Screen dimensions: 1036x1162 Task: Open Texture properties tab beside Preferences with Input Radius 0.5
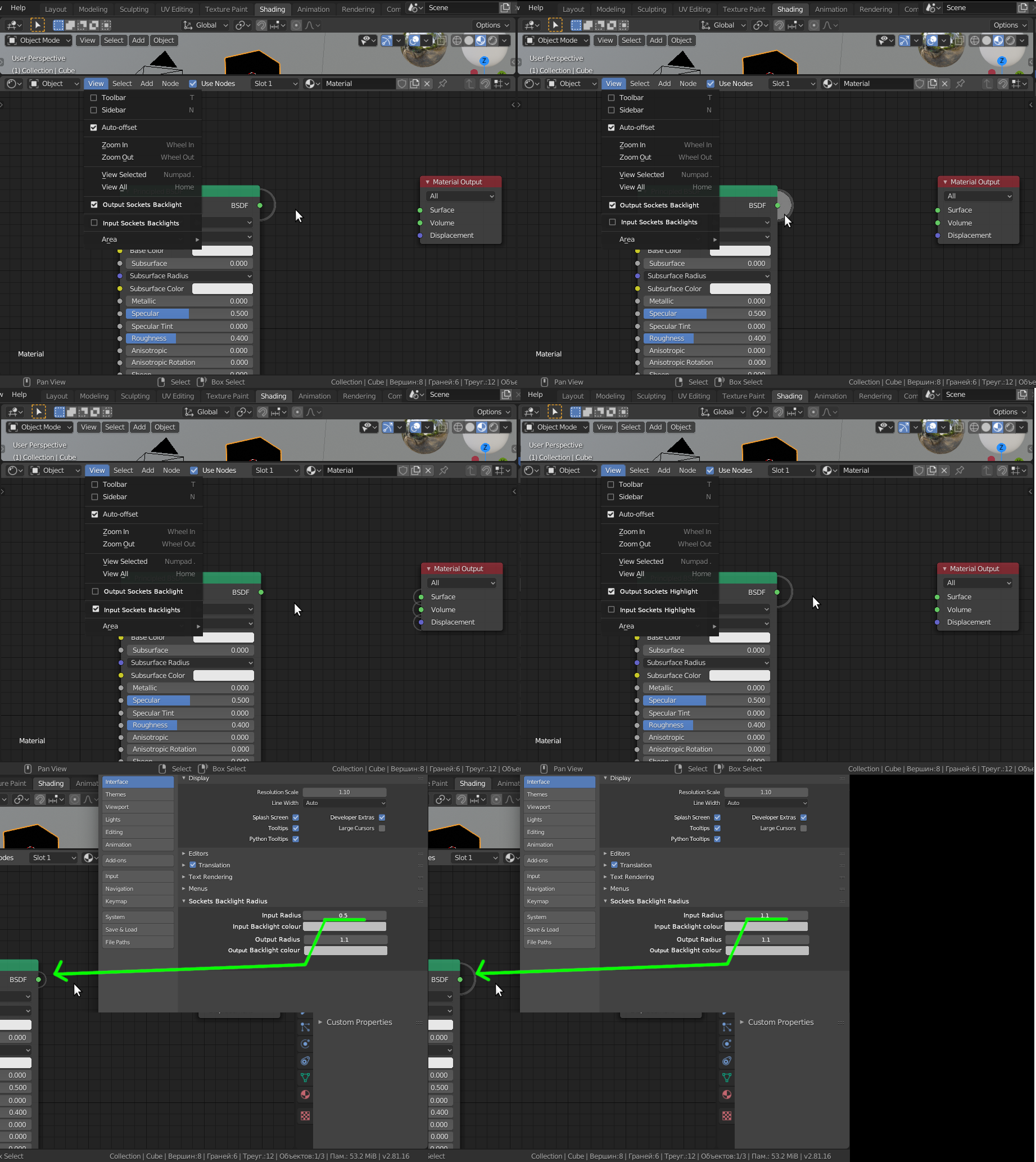tap(305, 1116)
